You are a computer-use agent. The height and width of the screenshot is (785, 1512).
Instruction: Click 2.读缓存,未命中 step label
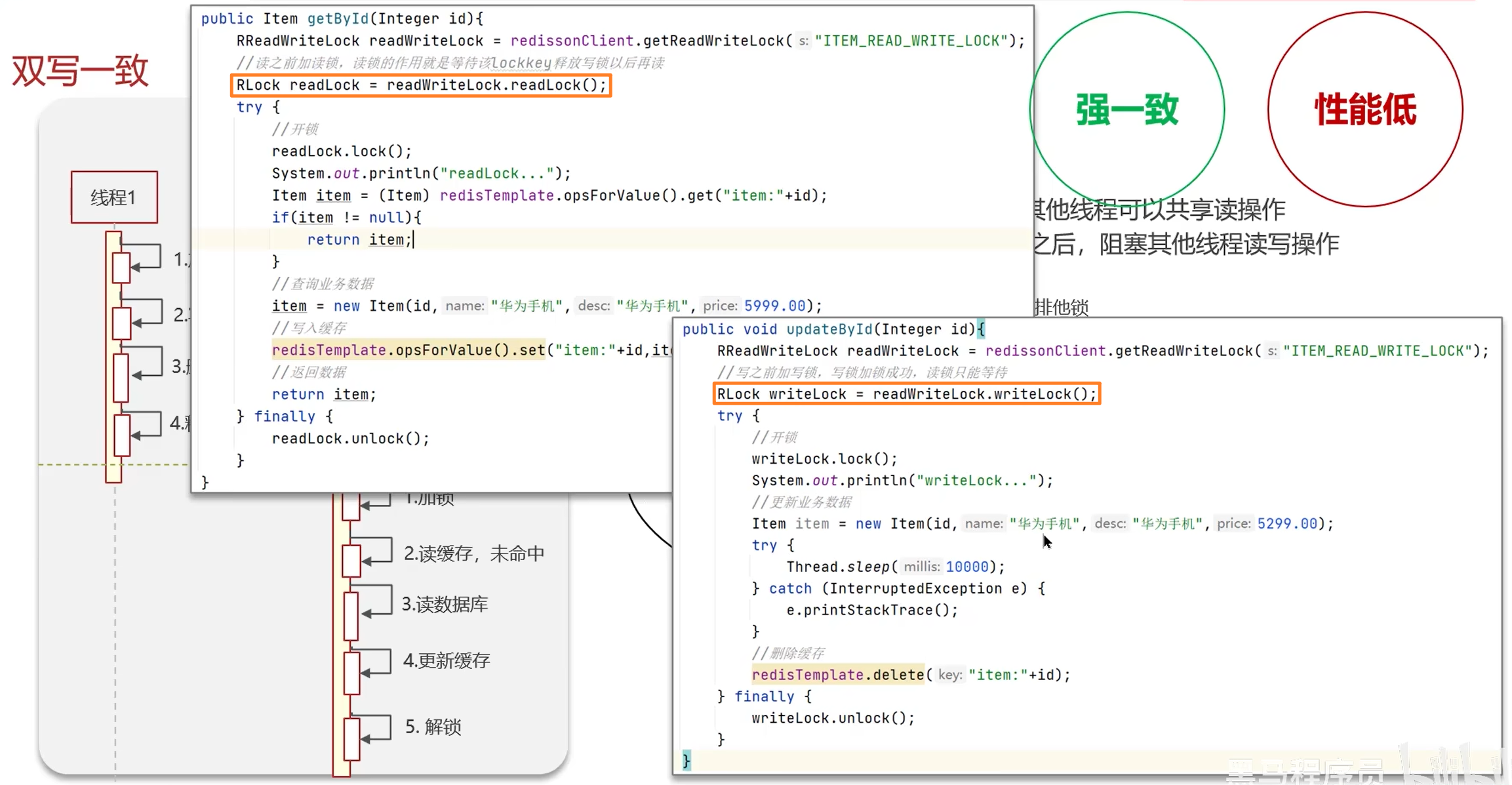[473, 554]
